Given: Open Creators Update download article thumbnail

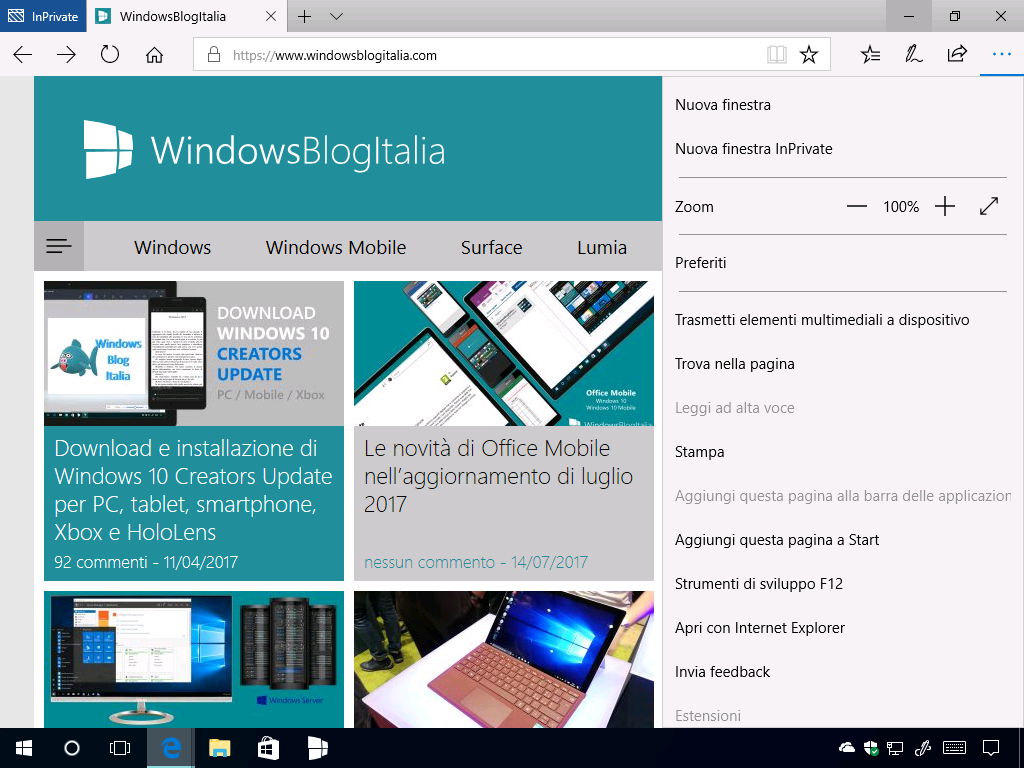Looking at the screenshot, I should coord(193,353).
